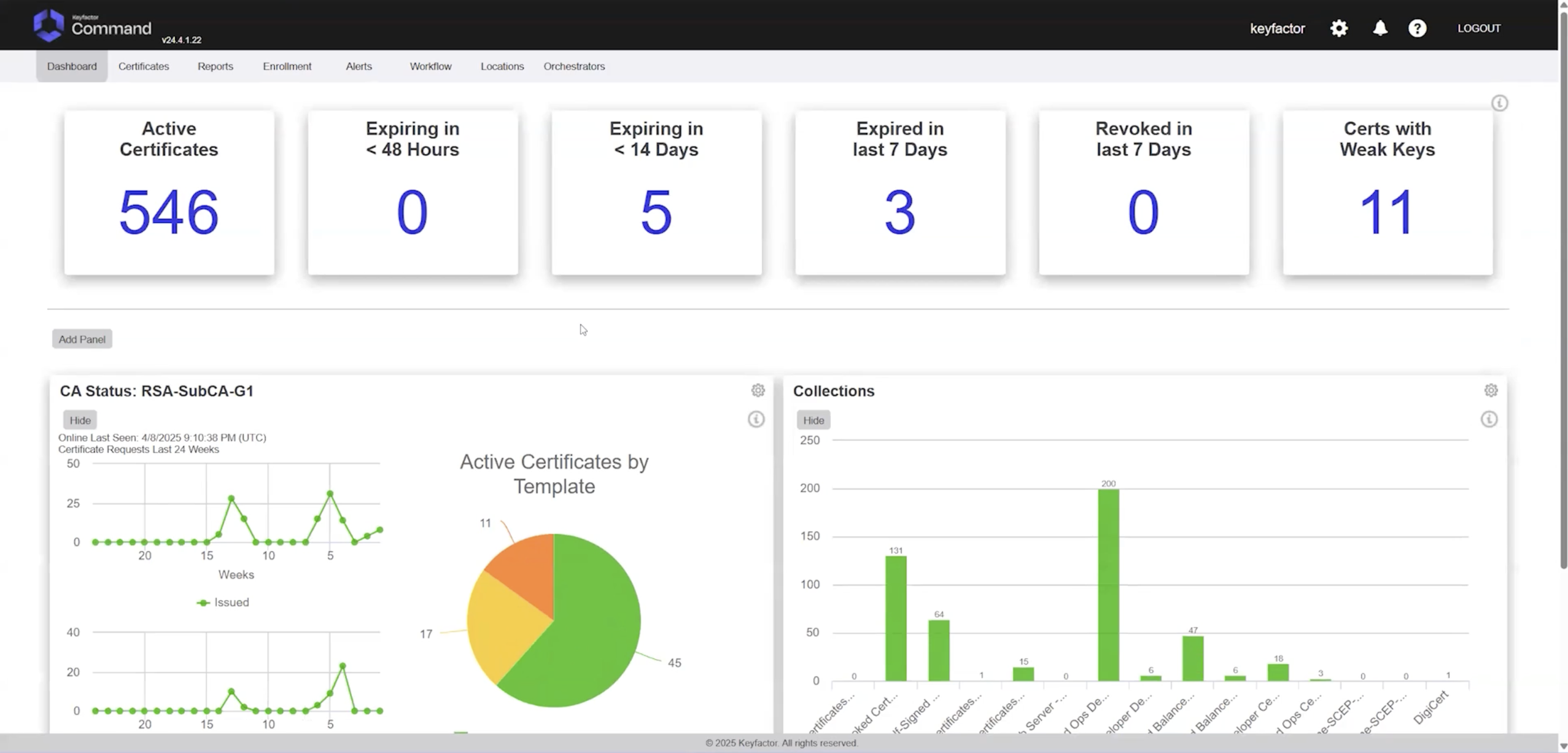Open the CA Status panel settings gear
This screenshot has height=753, width=1568.
coord(758,390)
